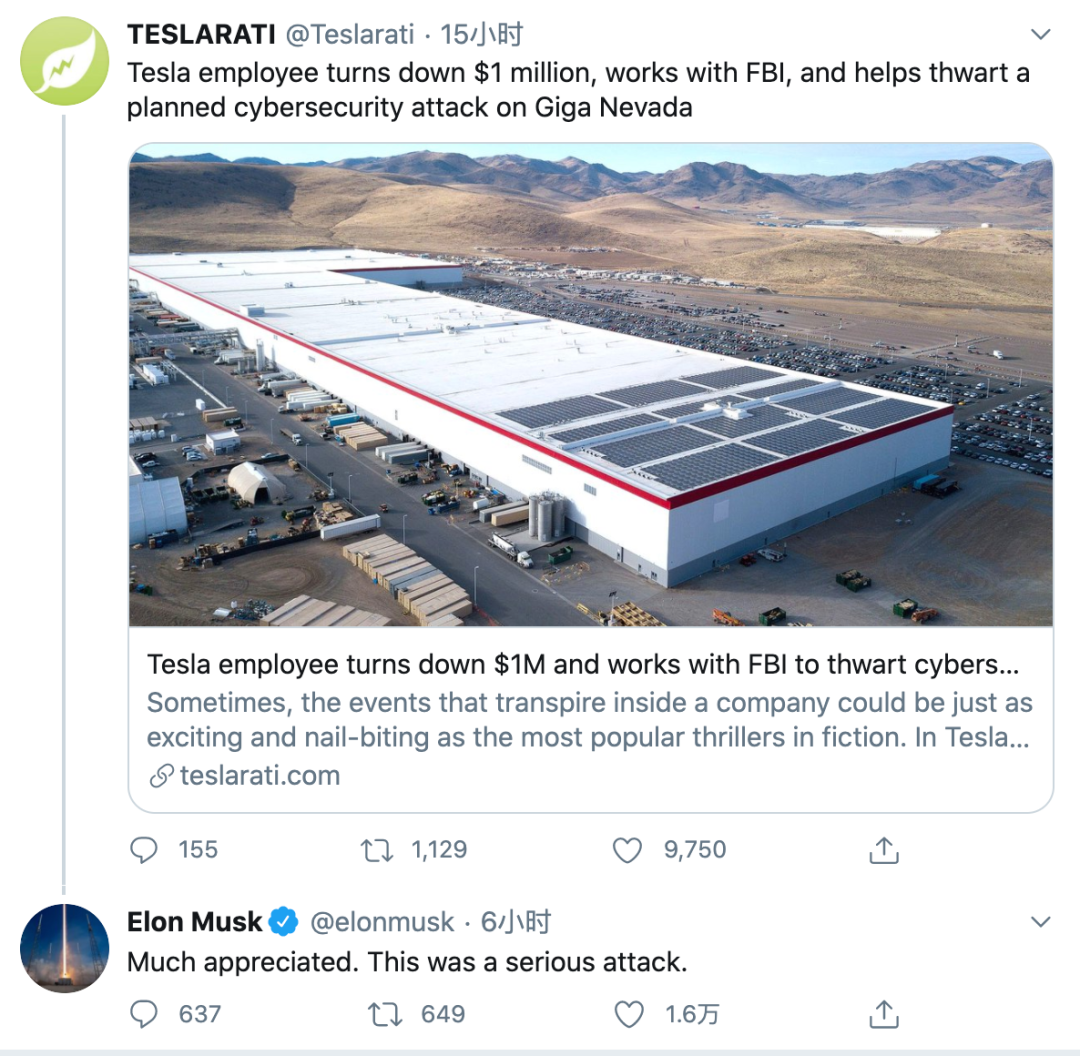Viewport: 1080px width, 1056px height.
Task: Open the tweet's 15小时 timestamp
Action: pos(482,35)
